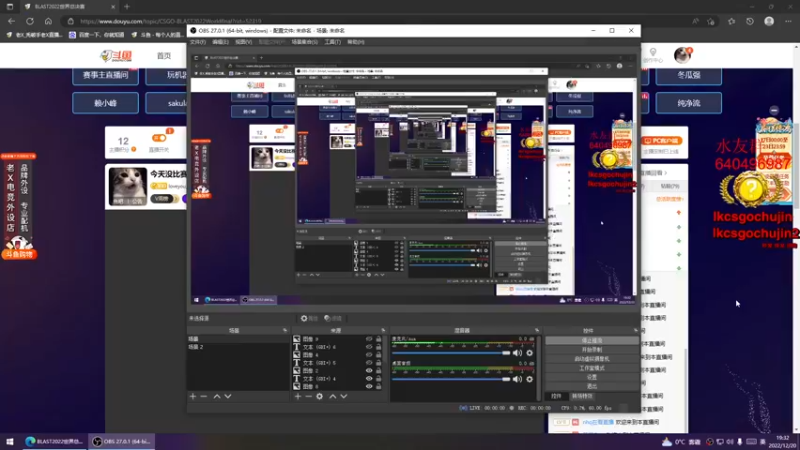
Task: Open the 文件(F) menu in OBS
Action: (x=198, y=42)
